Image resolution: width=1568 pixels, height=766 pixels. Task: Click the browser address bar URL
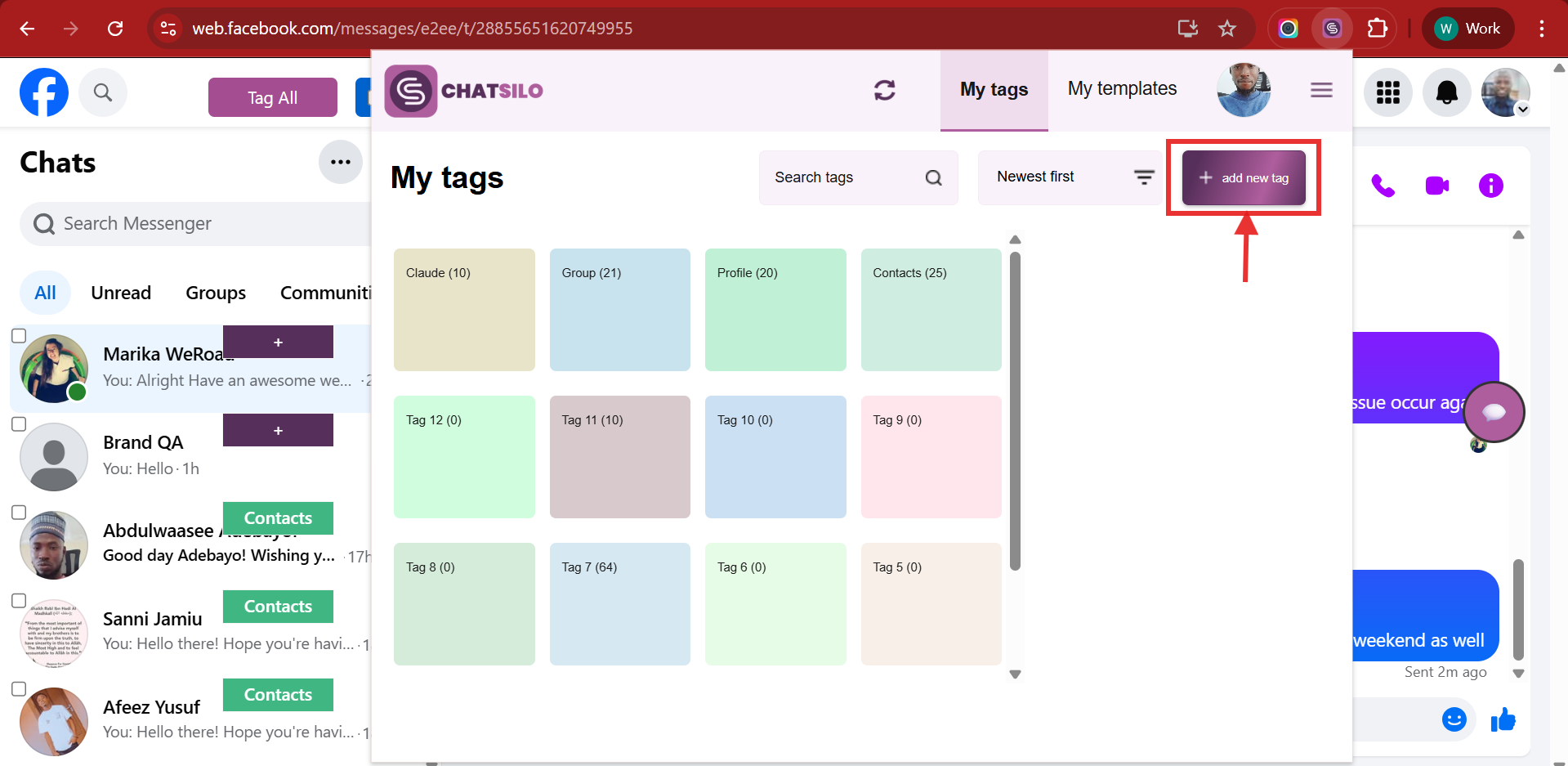(x=412, y=29)
